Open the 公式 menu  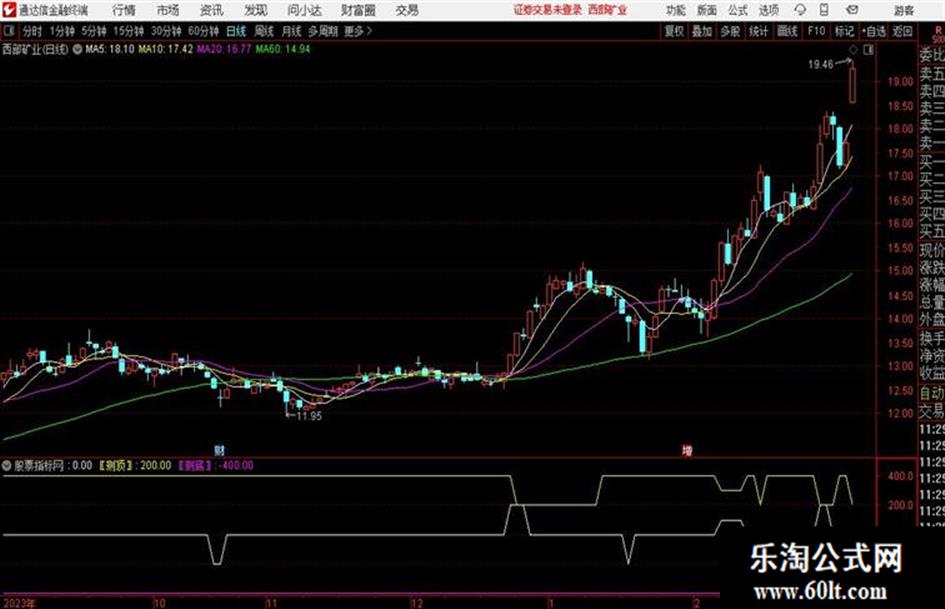(738, 10)
